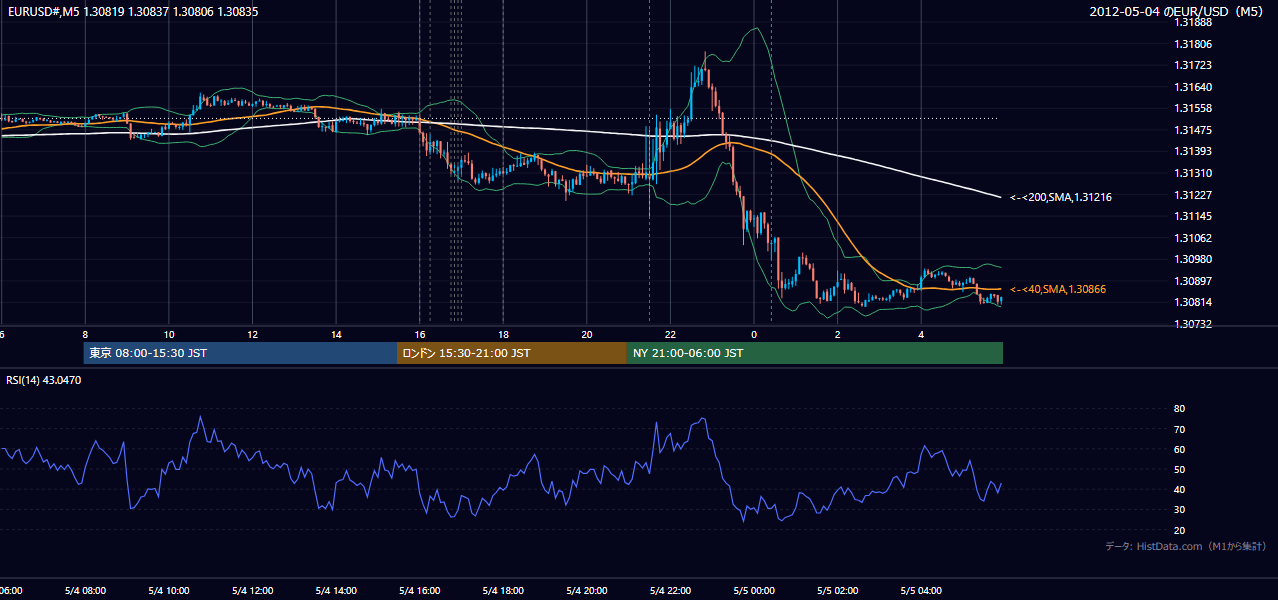Click bottom time label 5/4 08:00
This screenshot has width=1278, height=600.
pyautogui.click(x=85, y=591)
